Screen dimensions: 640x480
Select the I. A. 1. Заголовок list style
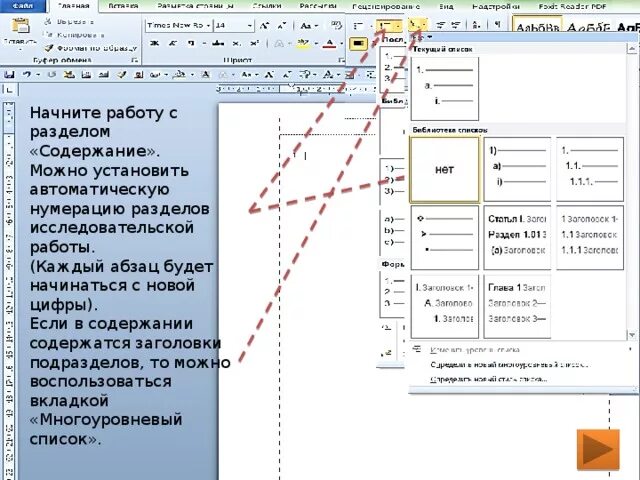[444, 306]
